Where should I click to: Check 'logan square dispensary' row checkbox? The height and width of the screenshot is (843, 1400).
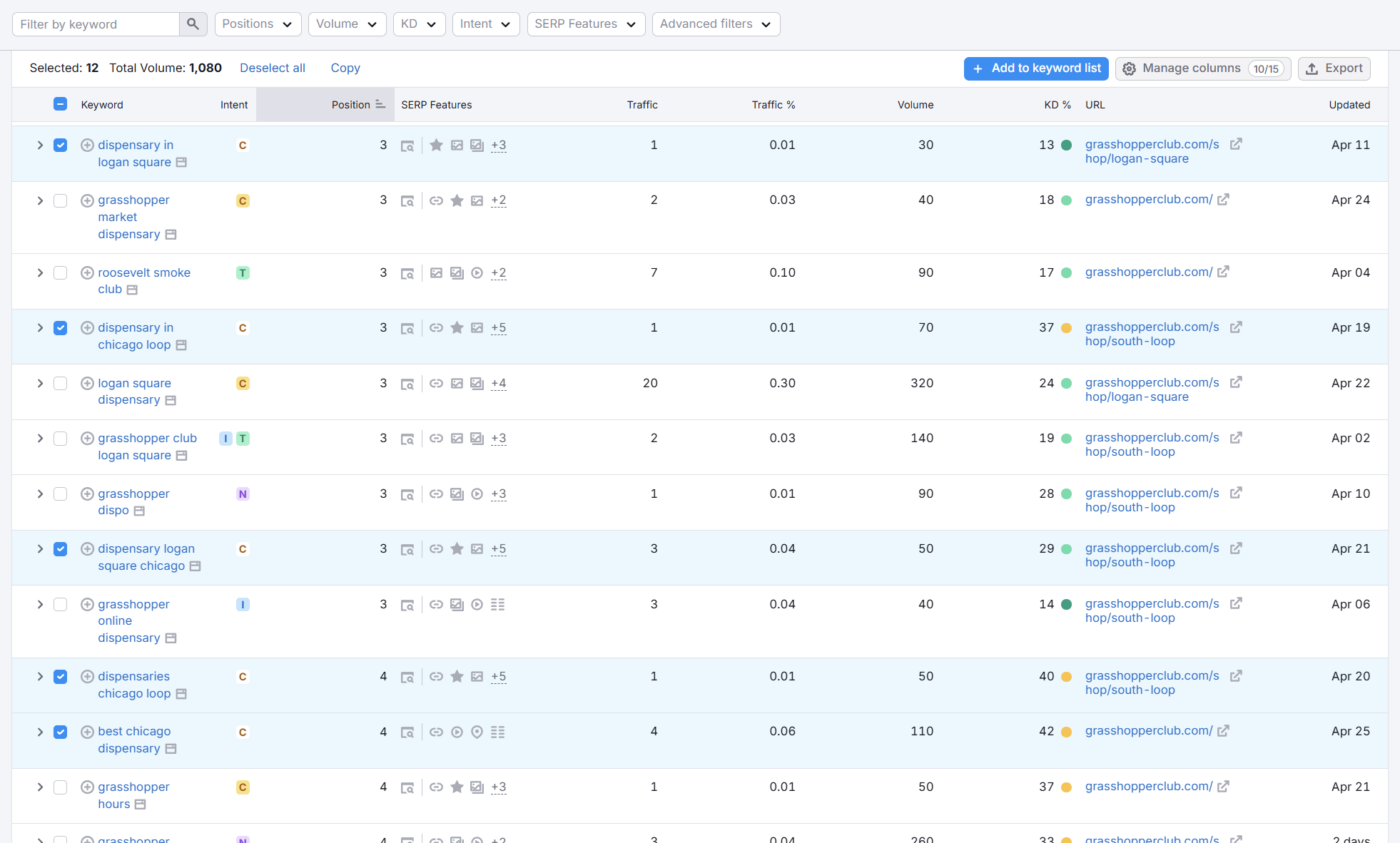(61, 383)
